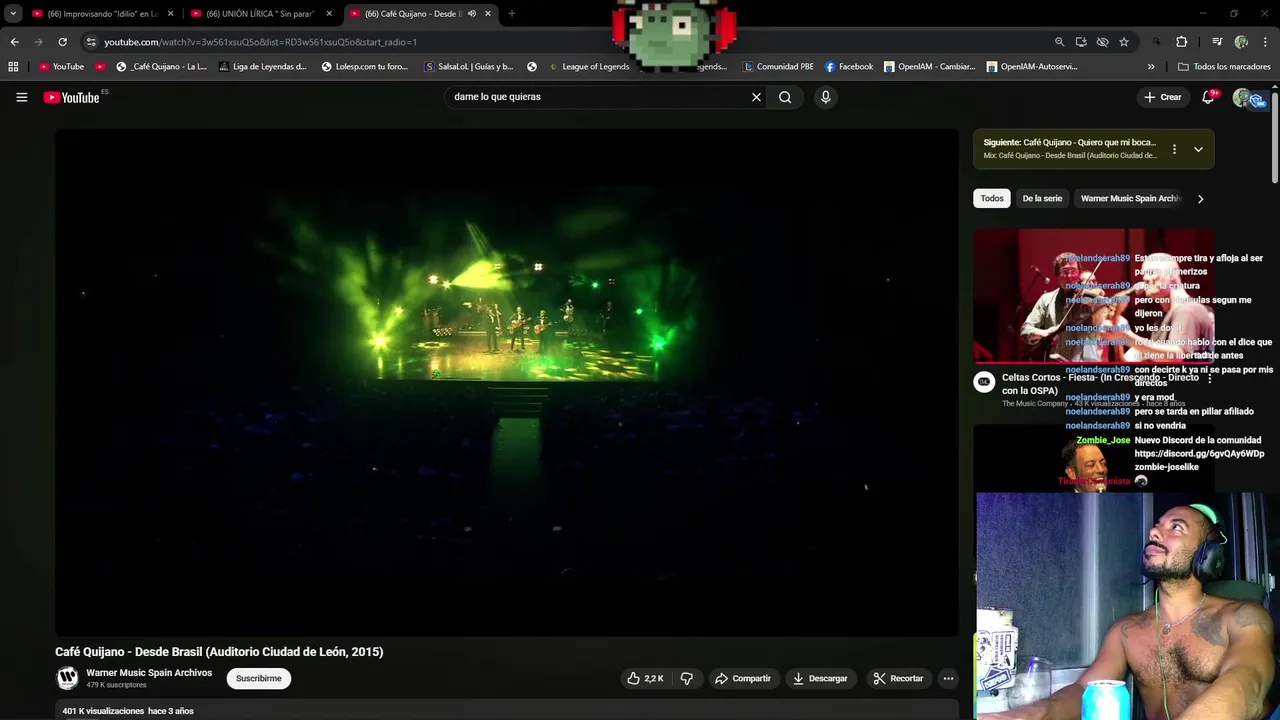Go back in browser history
This screenshot has width=1280, height=720.
coord(14,42)
